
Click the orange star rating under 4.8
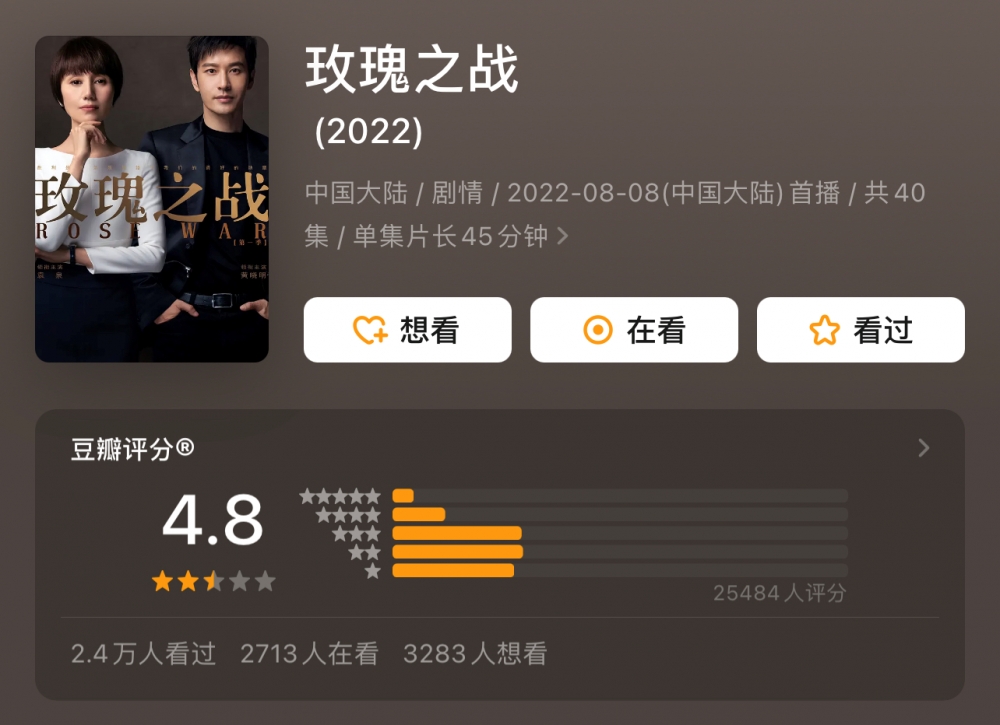pos(212,581)
